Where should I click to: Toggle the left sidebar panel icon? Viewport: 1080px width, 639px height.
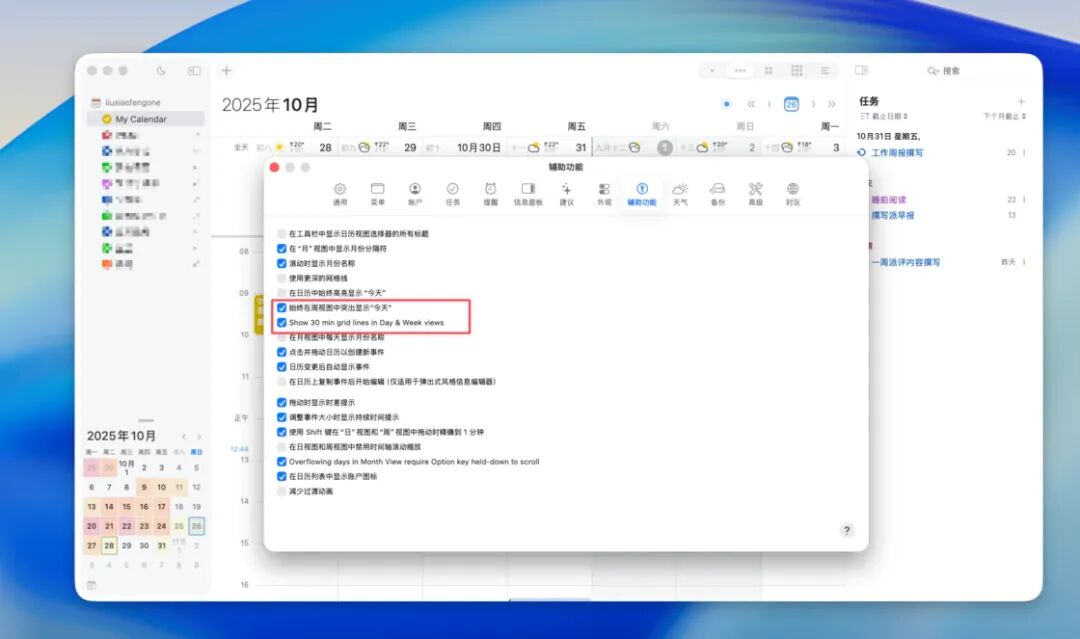coord(194,70)
